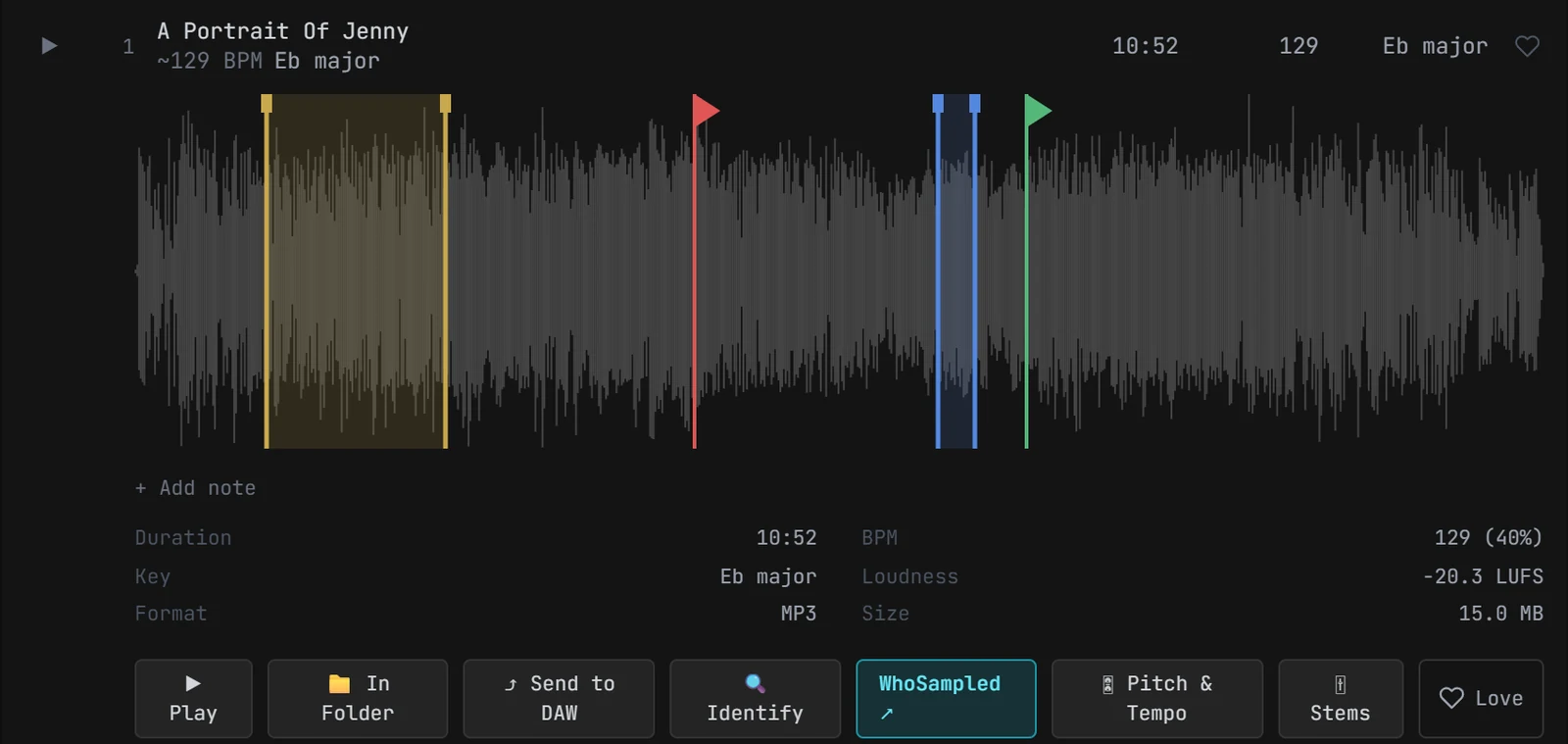This screenshot has height=744, width=1568.
Task: Click the Love button
Action: tap(1481, 698)
